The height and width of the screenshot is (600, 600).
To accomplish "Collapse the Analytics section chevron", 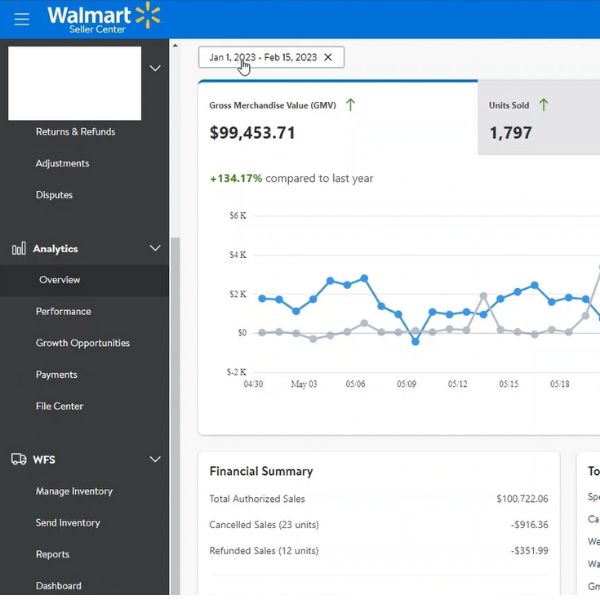I will (155, 248).
